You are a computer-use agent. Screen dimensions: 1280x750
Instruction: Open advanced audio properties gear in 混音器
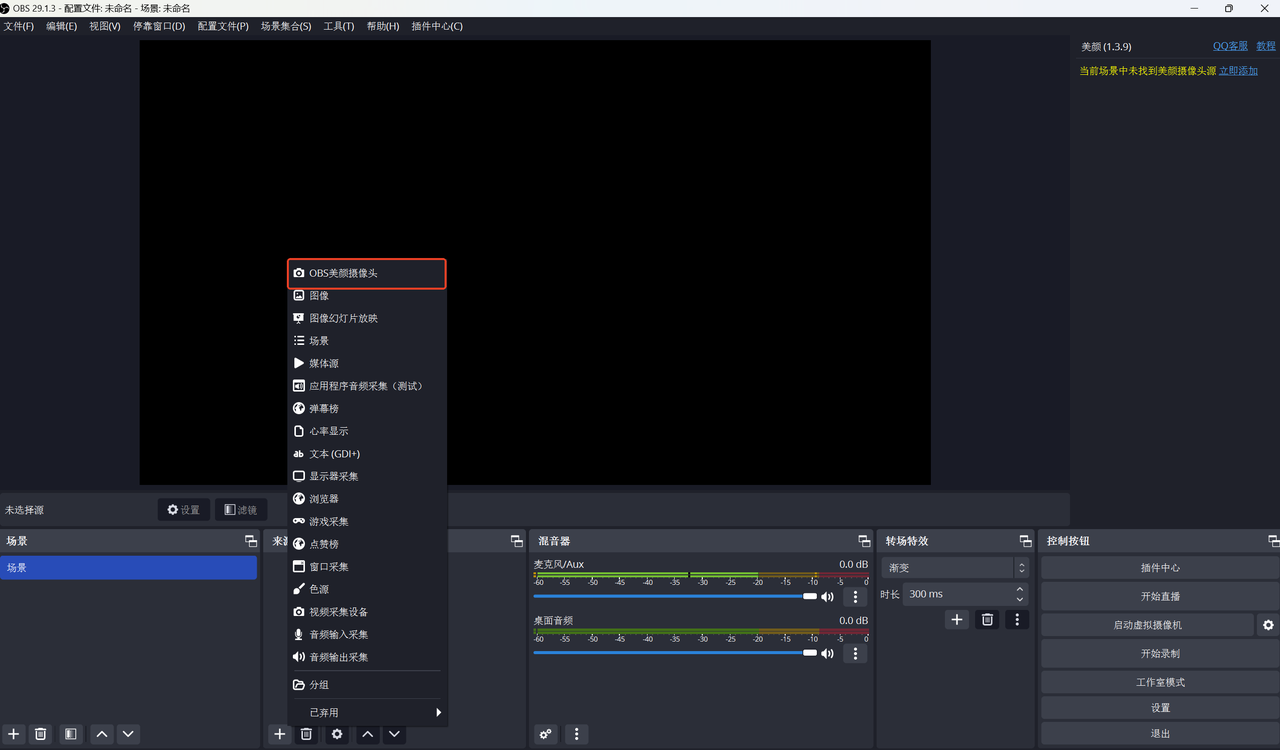pyautogui.click(x=545, y=733)
